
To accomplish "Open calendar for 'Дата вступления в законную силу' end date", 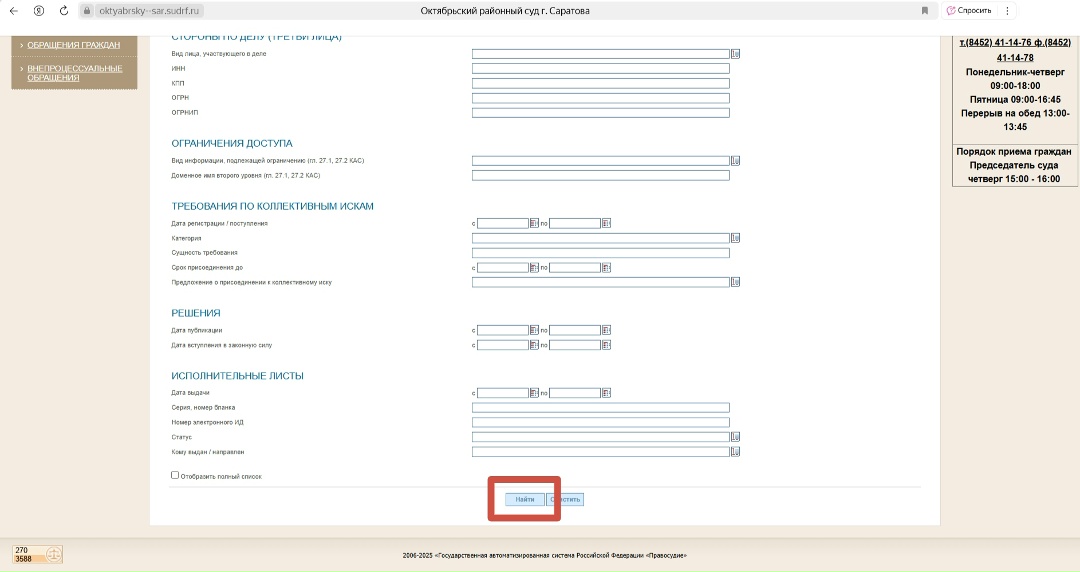I will (606, 345).
